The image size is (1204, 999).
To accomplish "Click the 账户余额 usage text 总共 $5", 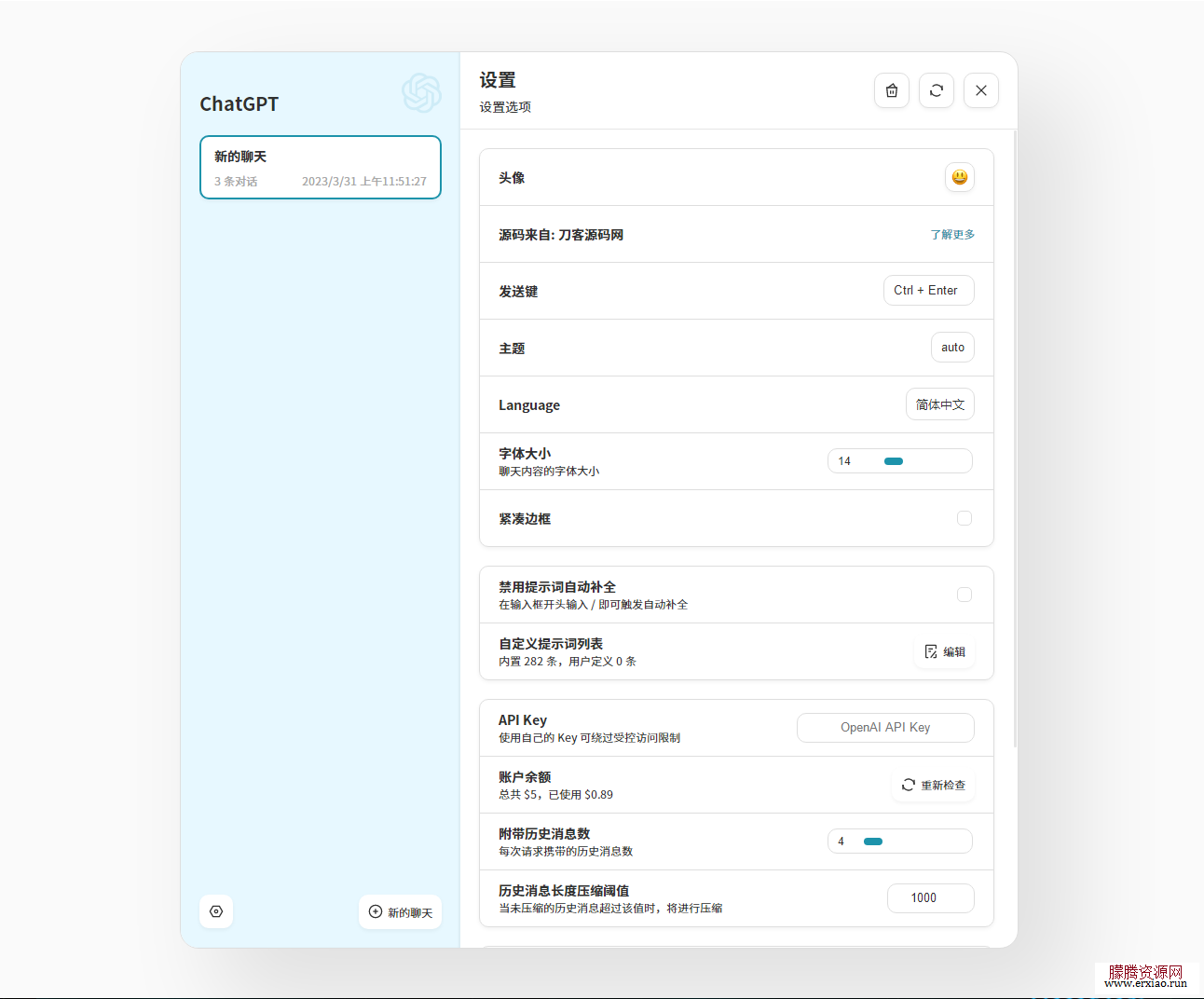I will tap(555, 795).
